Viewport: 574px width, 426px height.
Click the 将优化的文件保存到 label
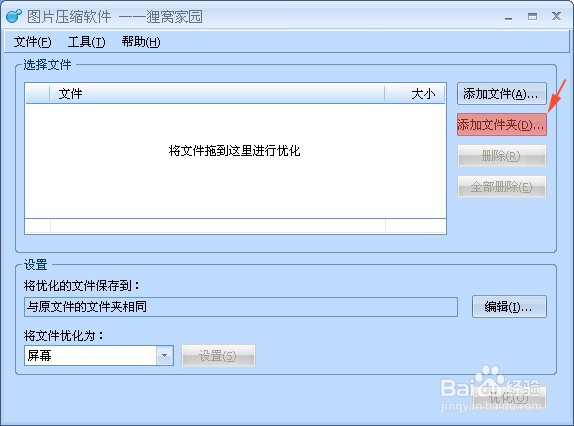81,285
